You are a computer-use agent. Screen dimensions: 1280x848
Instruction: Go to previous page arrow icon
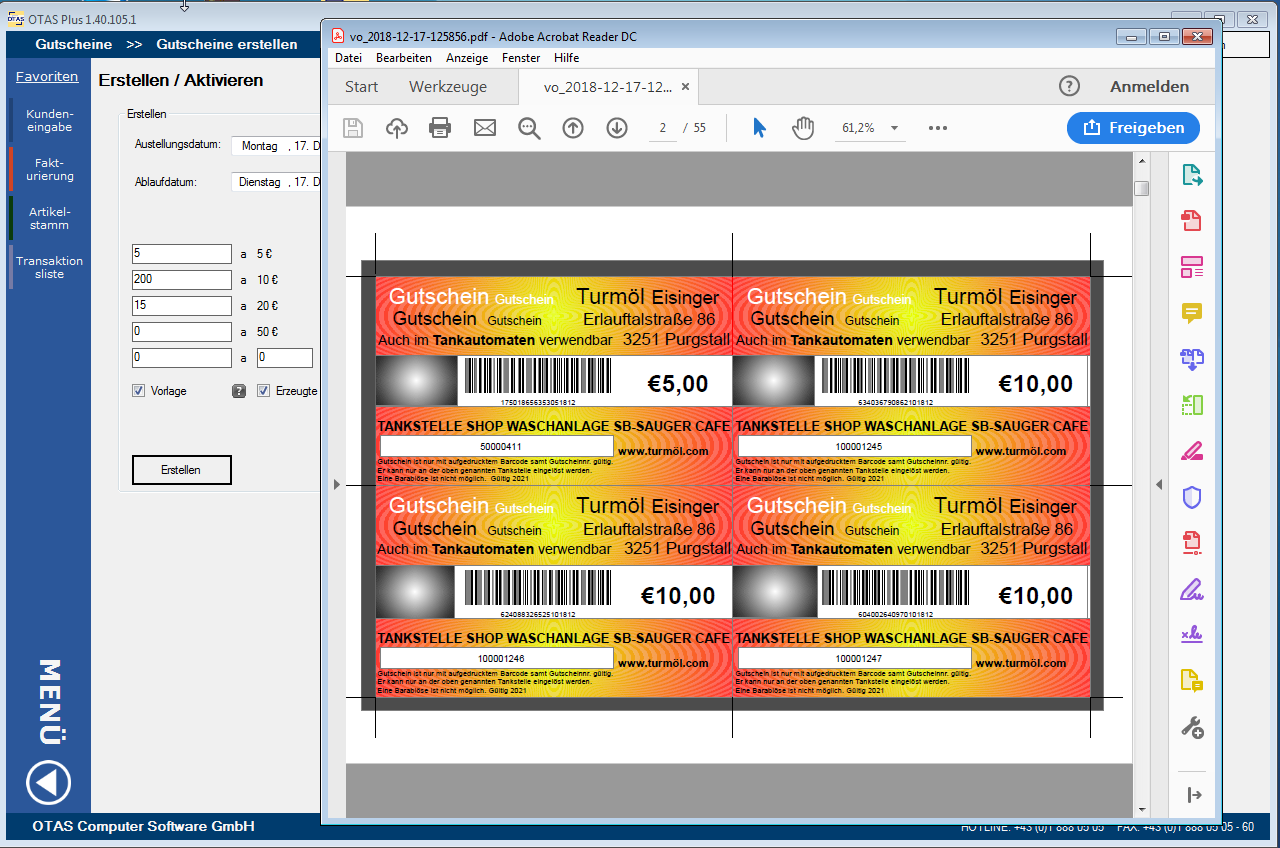tap(573, 128)
